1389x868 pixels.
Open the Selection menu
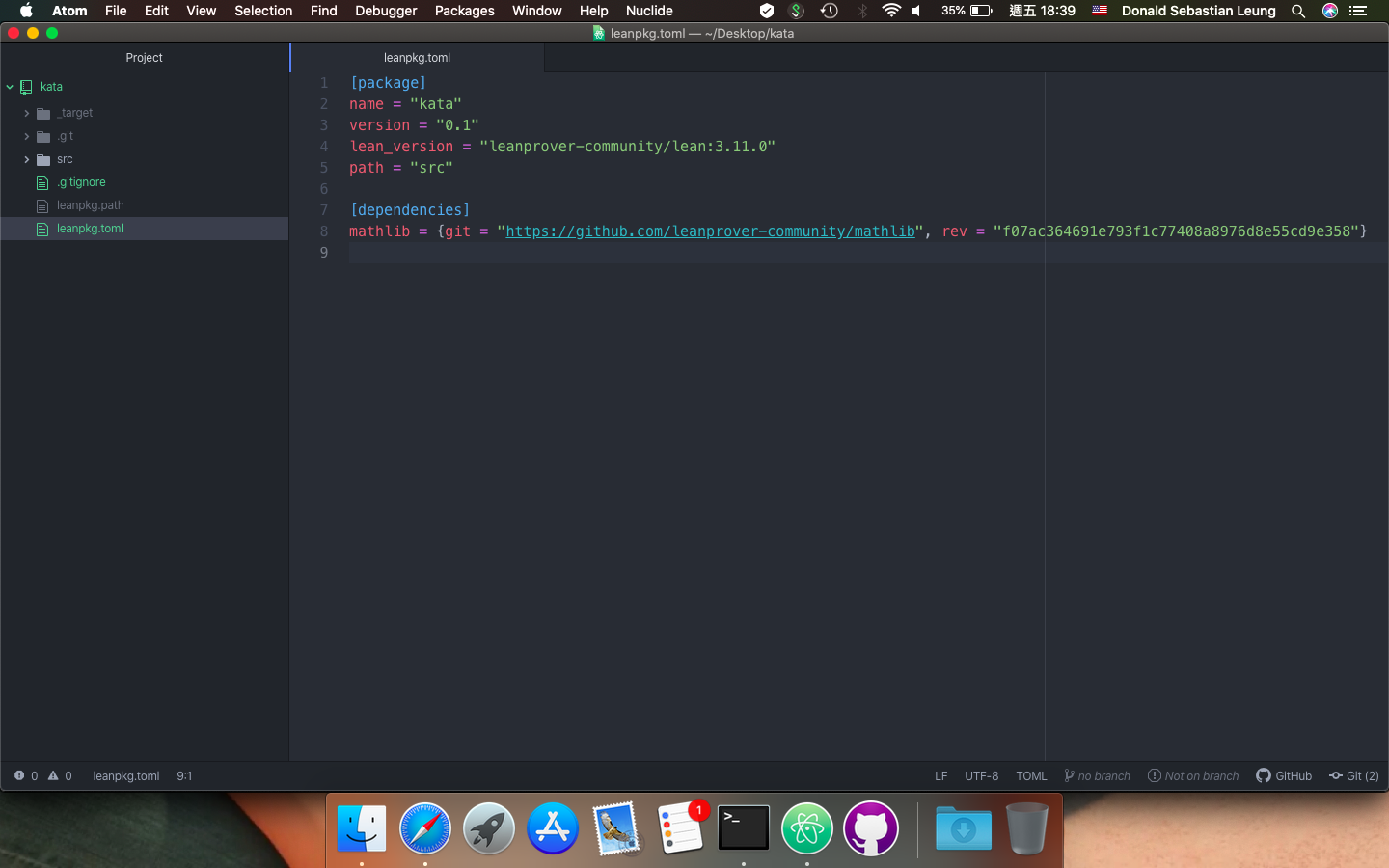coord(263,11)
